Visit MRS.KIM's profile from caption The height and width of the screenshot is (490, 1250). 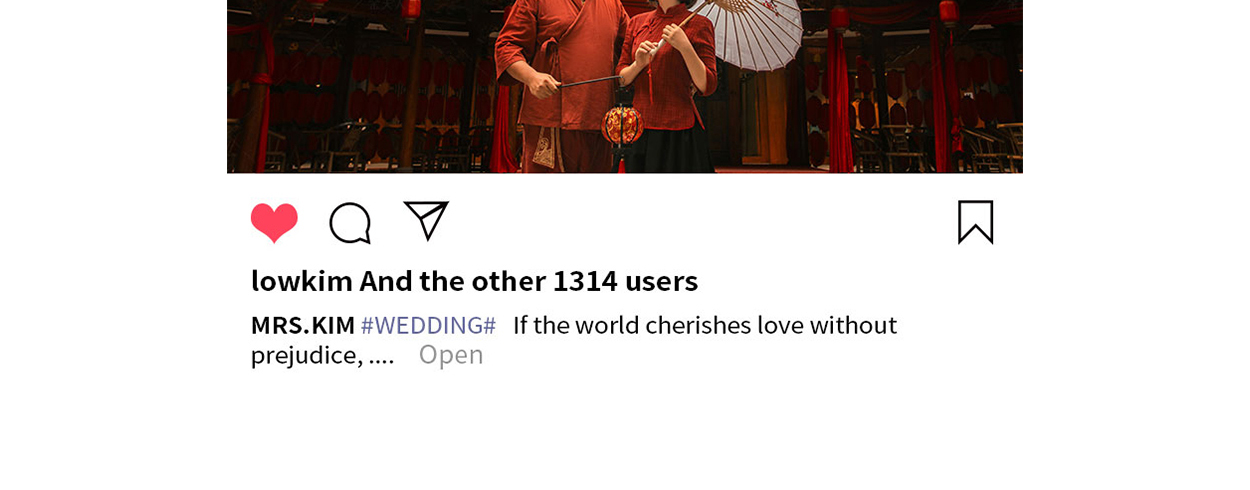point(303,325)
